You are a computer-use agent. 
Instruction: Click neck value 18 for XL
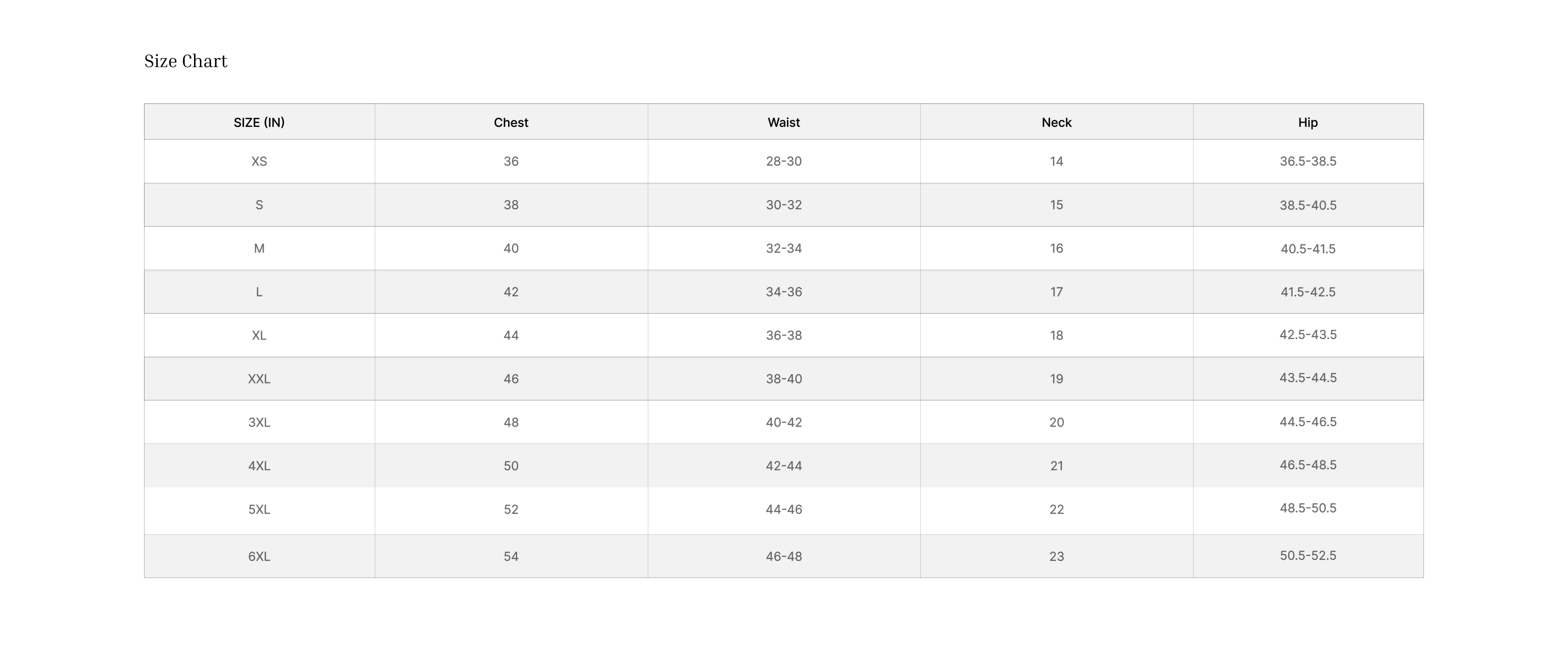pyautogui.click(x=1056, y=335)
